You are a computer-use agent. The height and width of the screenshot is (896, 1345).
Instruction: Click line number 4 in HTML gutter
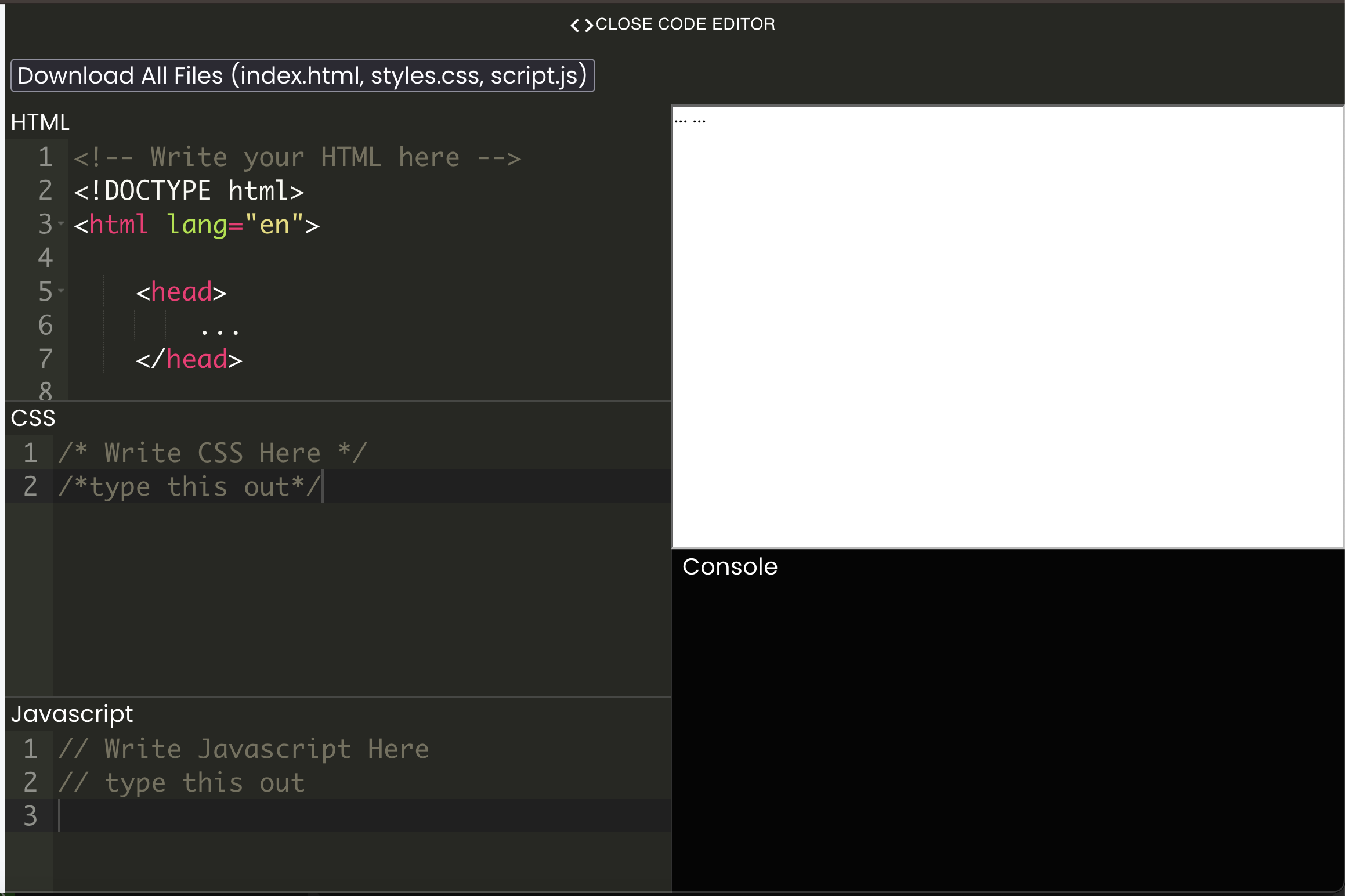point(45,258)
